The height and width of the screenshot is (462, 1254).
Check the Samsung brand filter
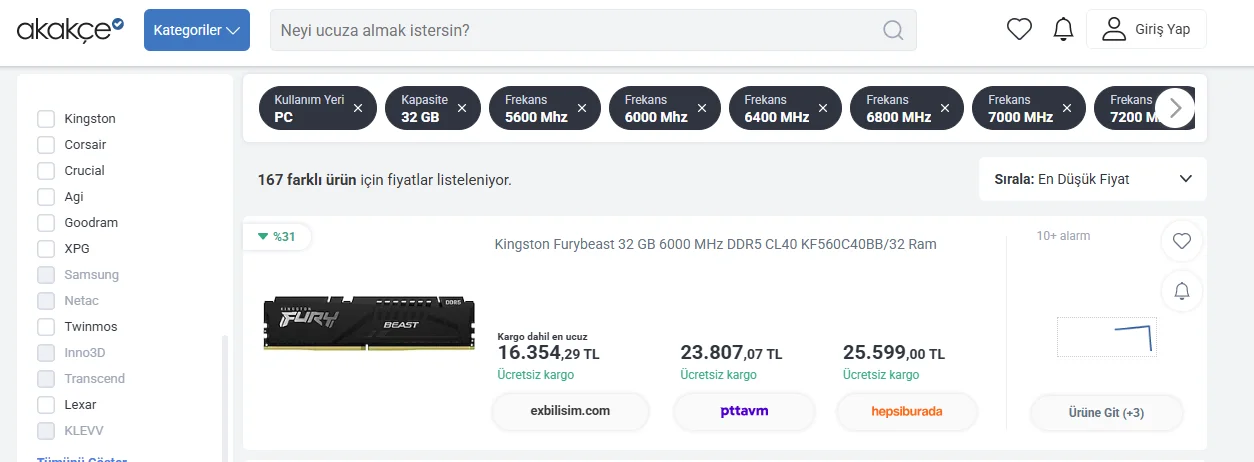[x=46, y=275]
